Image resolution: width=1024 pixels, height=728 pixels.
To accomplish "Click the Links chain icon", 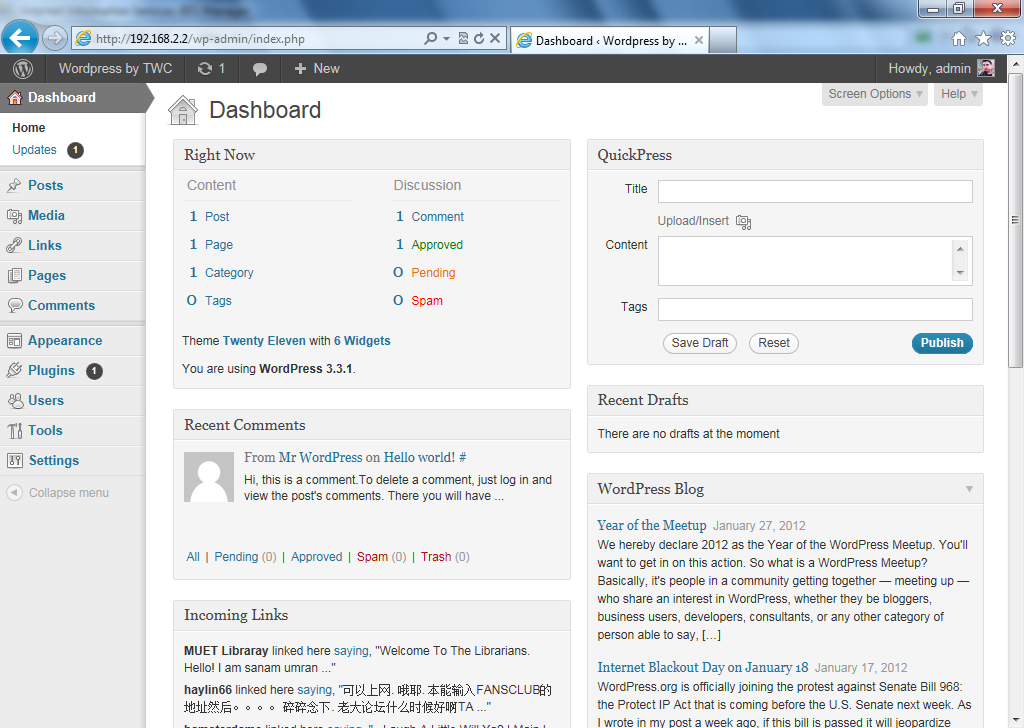I will 14,245.
